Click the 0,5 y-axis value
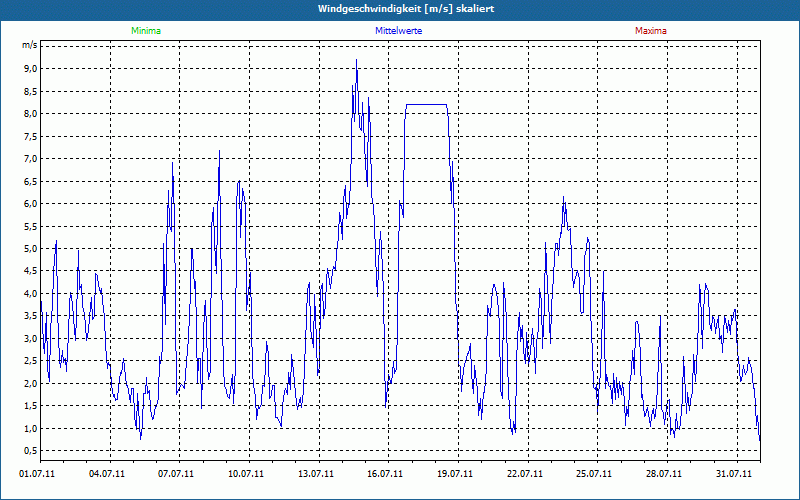 pos(31,451)
